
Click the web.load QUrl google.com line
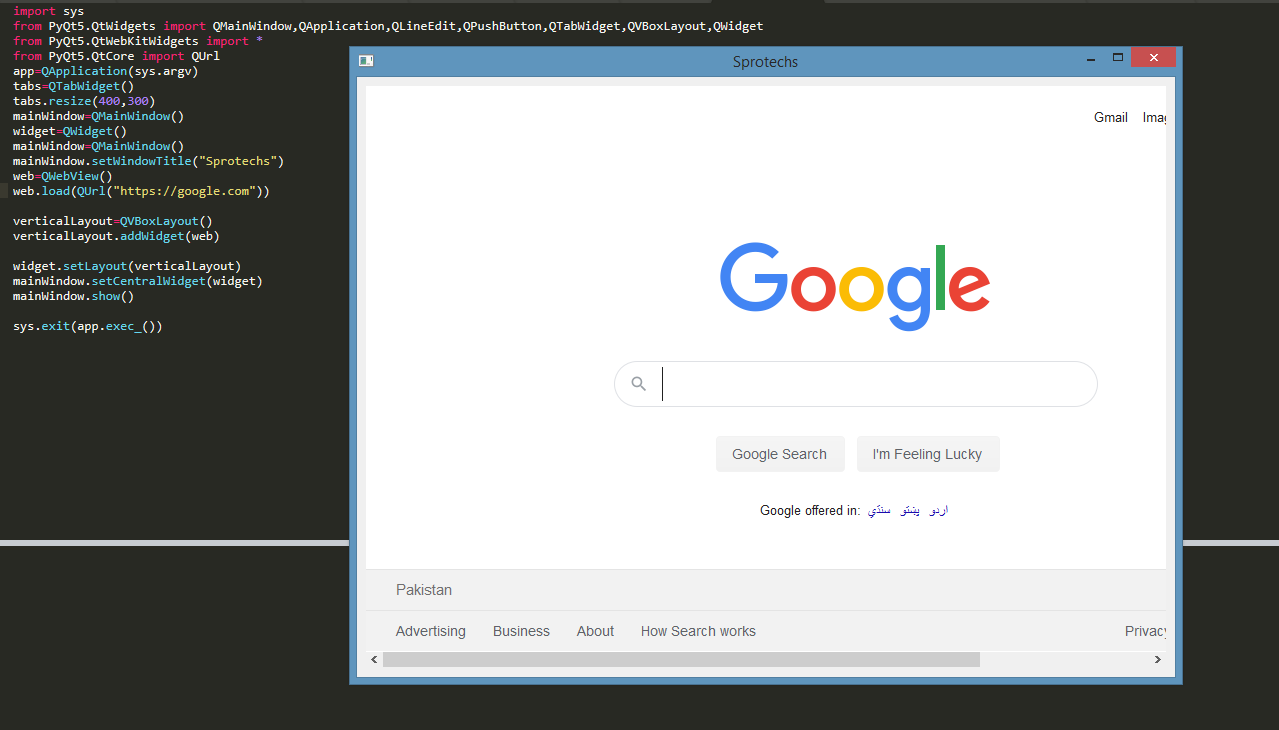point(141,191)
